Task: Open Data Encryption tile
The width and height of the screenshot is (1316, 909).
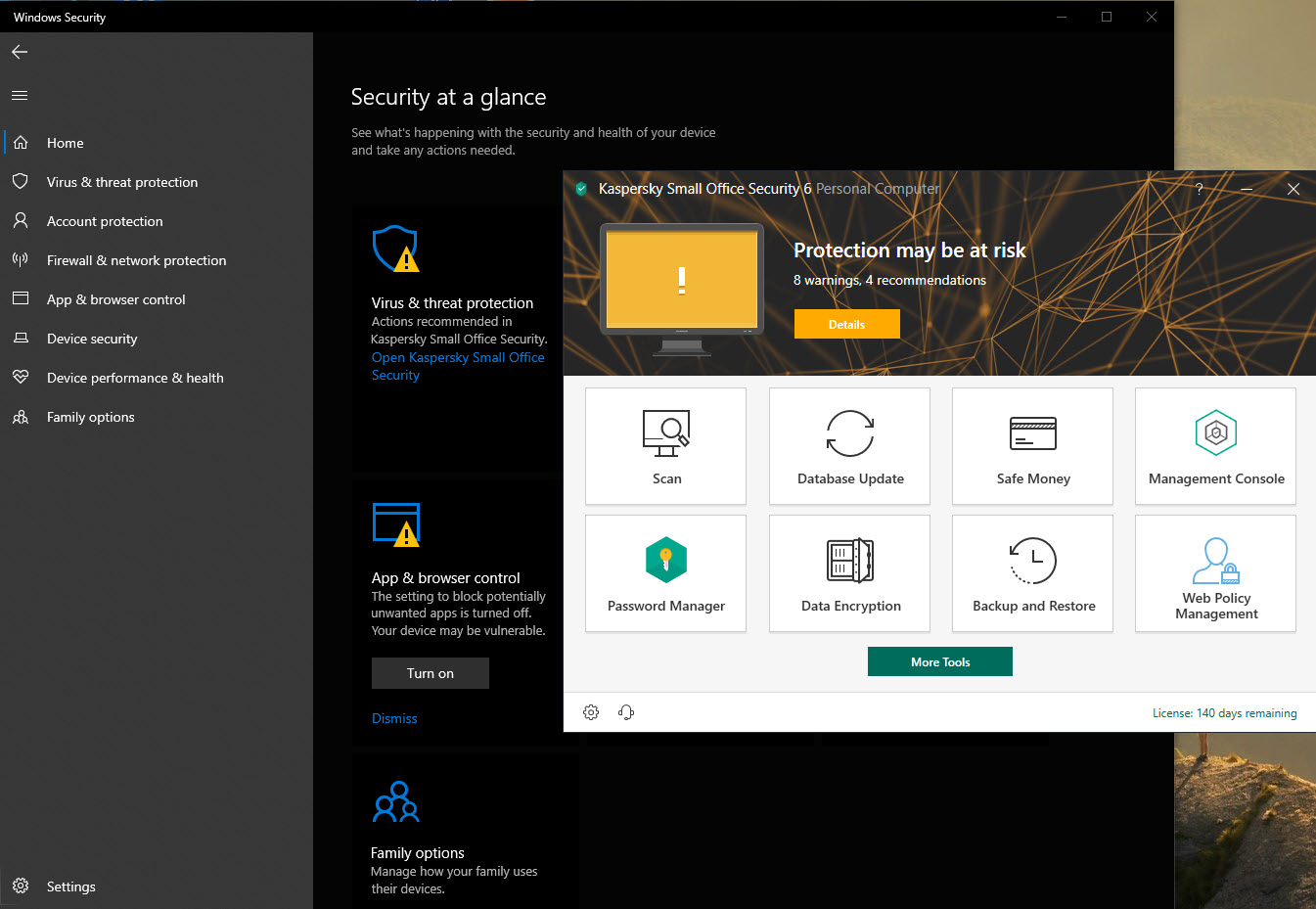Action: tap(849, 573)
